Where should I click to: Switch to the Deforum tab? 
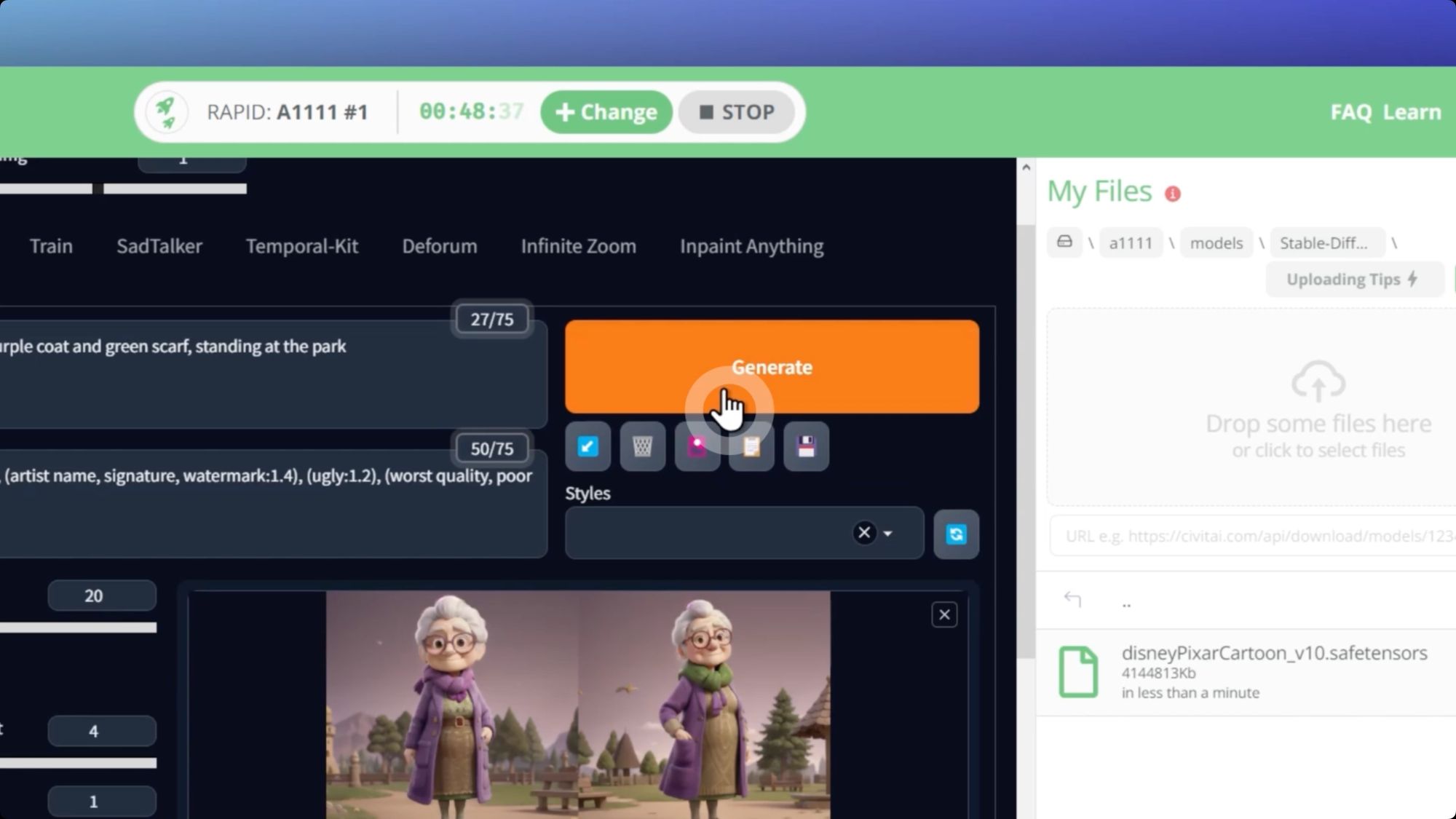(440, 246)
